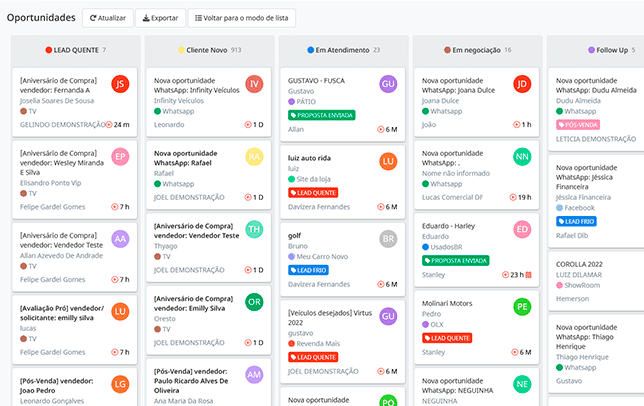This screenshot has height=406, width=644.
Task: Open the GU avatar on GUSTAVO - FUSCA card
Action: coord(388,84)
